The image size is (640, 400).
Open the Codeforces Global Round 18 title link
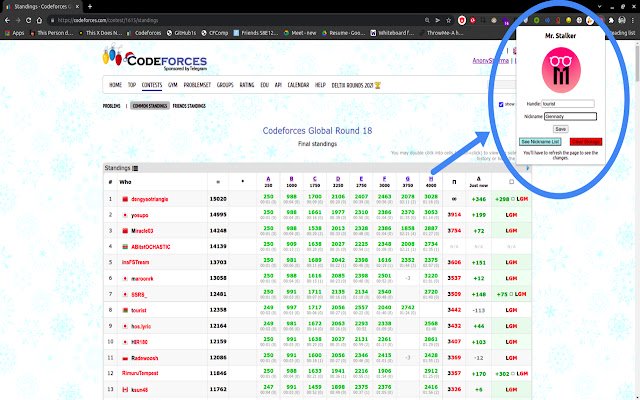point(317,131)
